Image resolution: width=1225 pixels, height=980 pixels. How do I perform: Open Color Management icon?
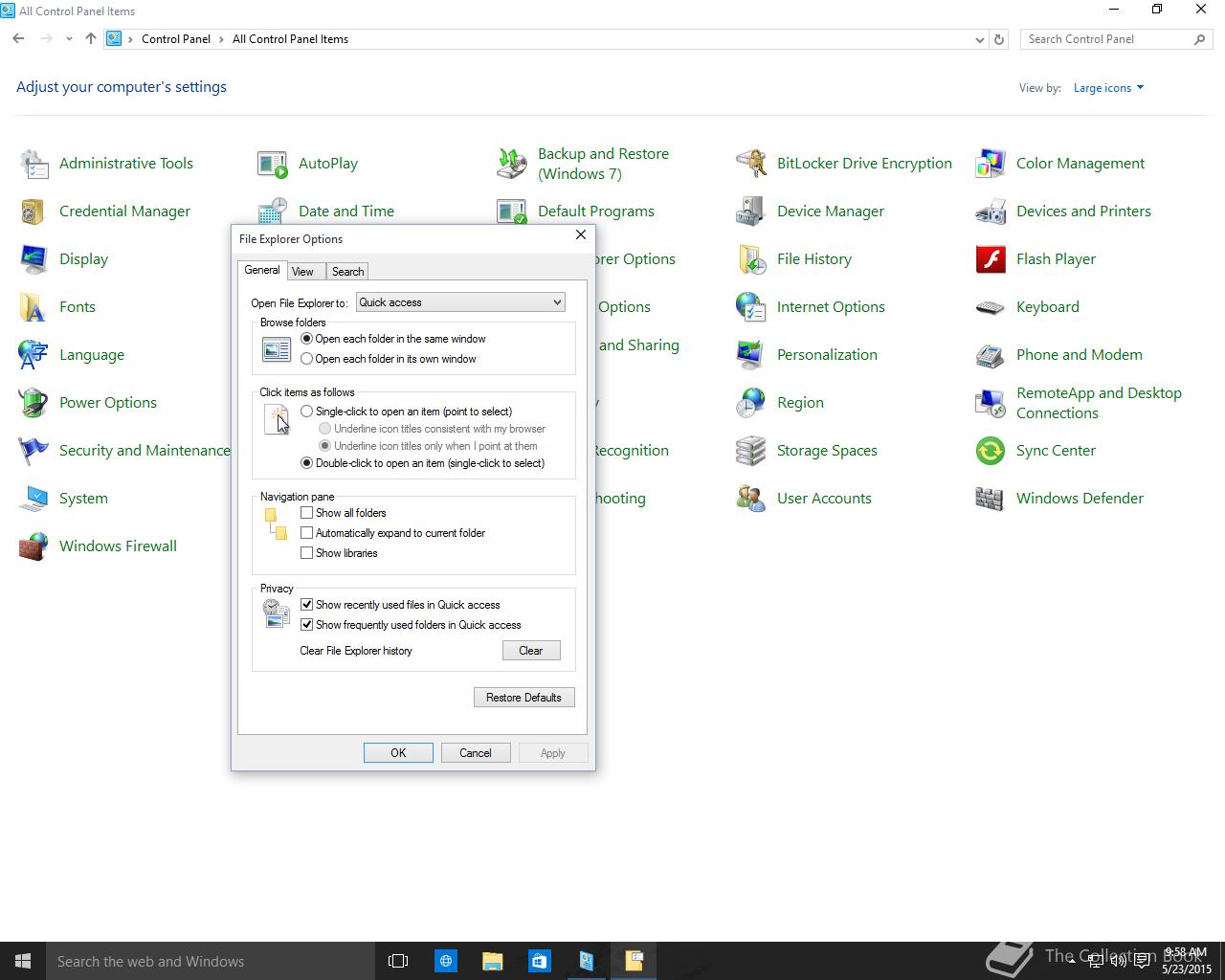(991, 164)
